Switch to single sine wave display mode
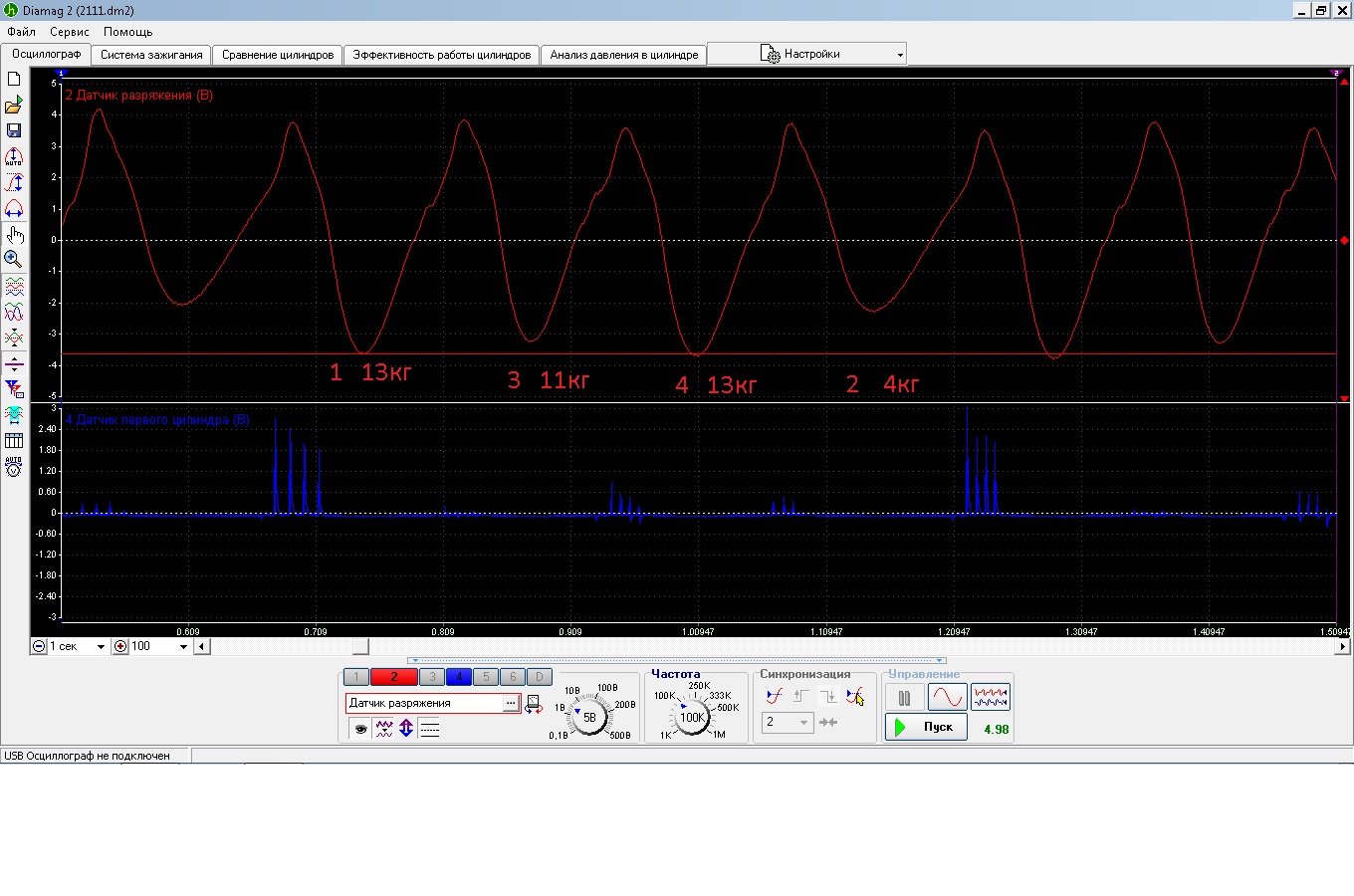 coord(947,697)
